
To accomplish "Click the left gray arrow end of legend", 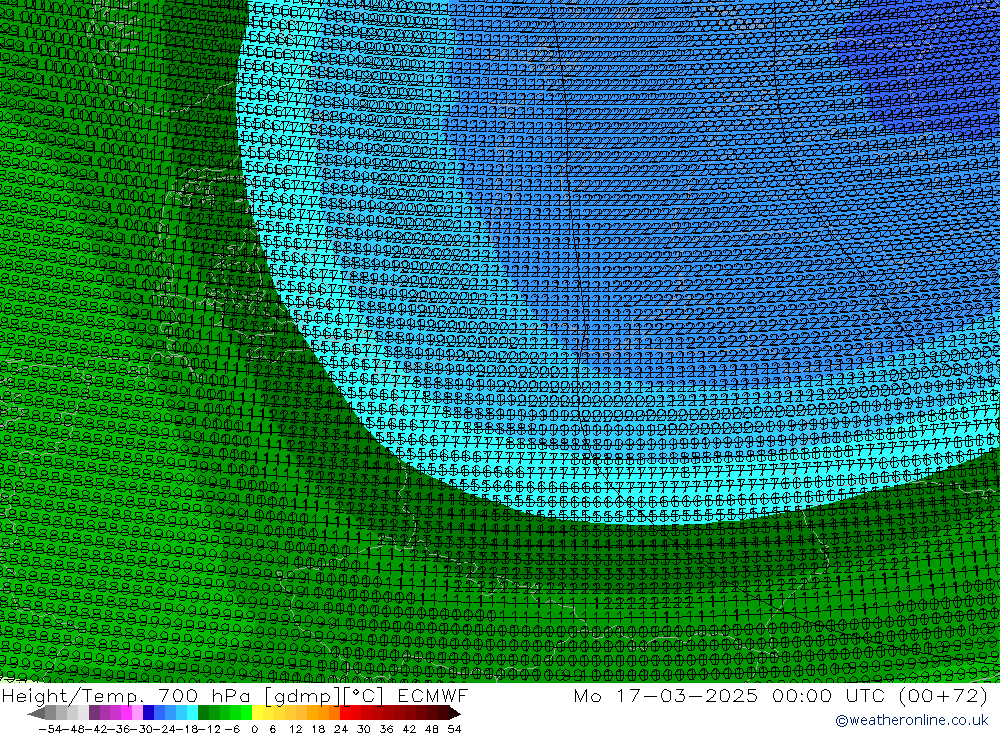I will 36,713.
